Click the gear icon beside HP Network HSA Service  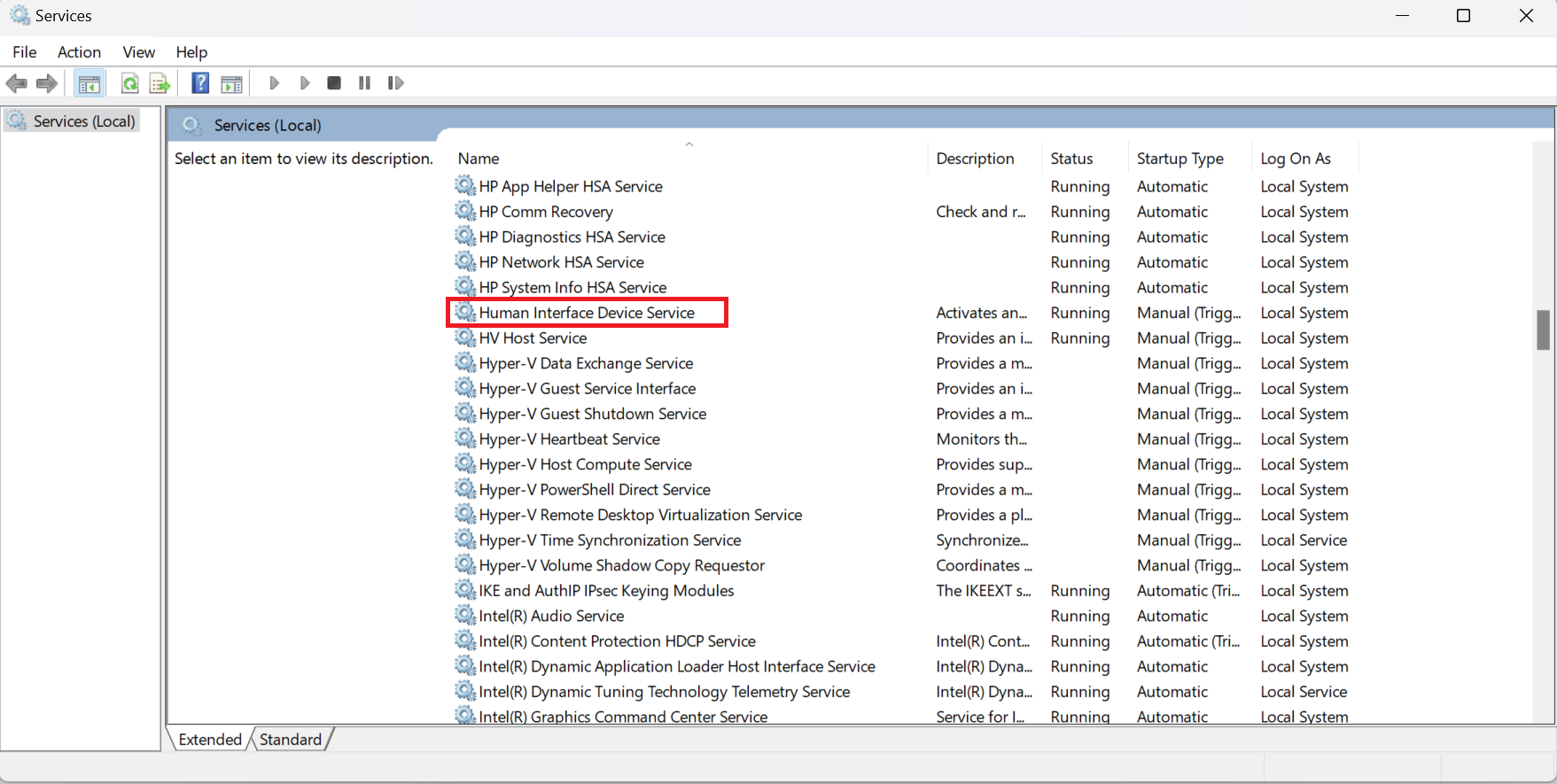[465, 261]
